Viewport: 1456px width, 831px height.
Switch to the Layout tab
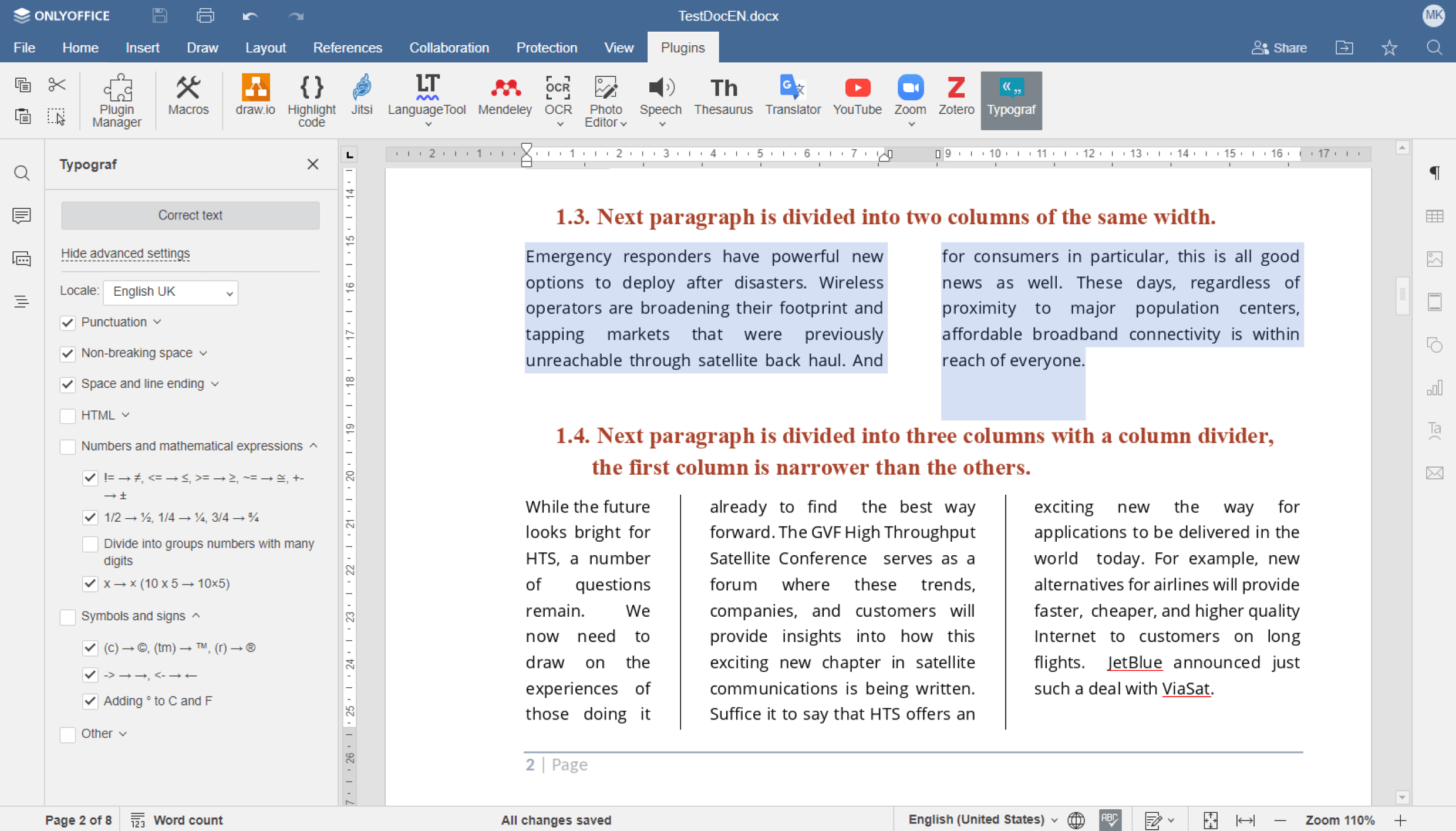(x=265, y=48)
